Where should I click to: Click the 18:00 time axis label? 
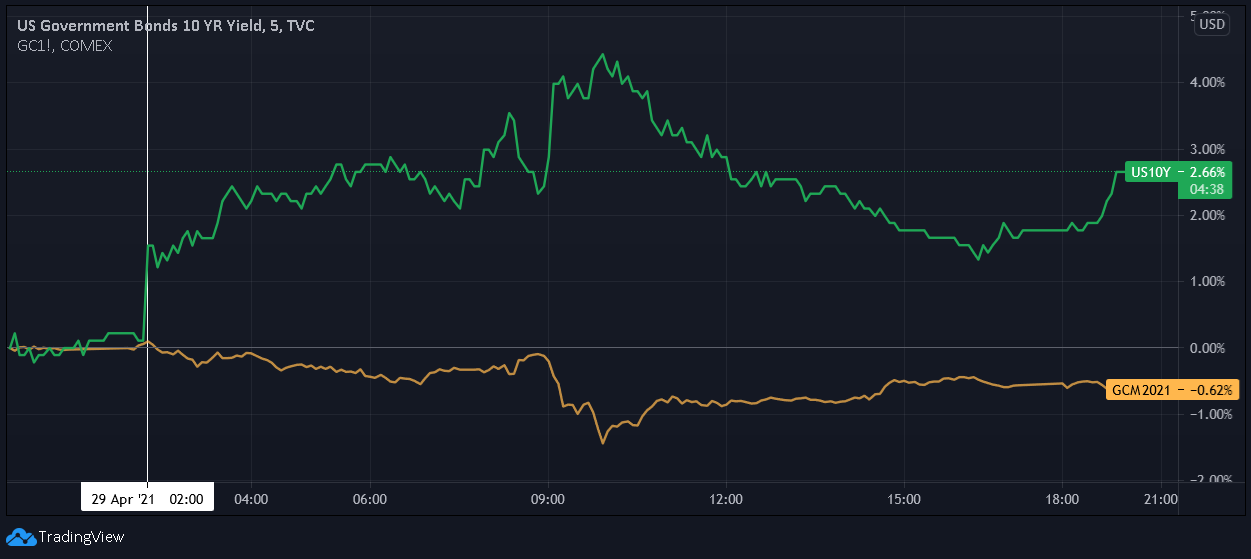pos(1062,498)
